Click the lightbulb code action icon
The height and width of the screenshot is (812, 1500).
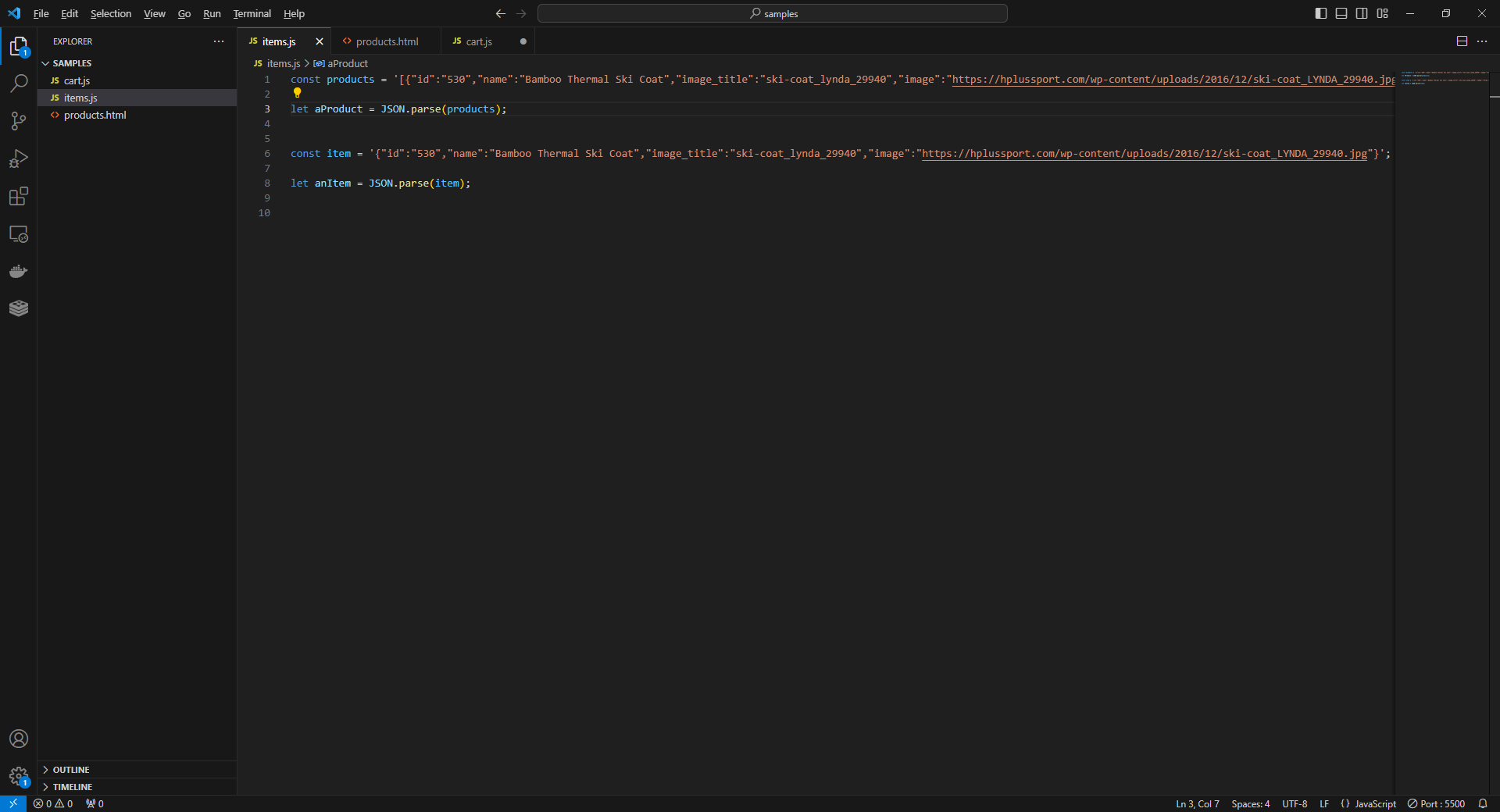coord(297,93)
